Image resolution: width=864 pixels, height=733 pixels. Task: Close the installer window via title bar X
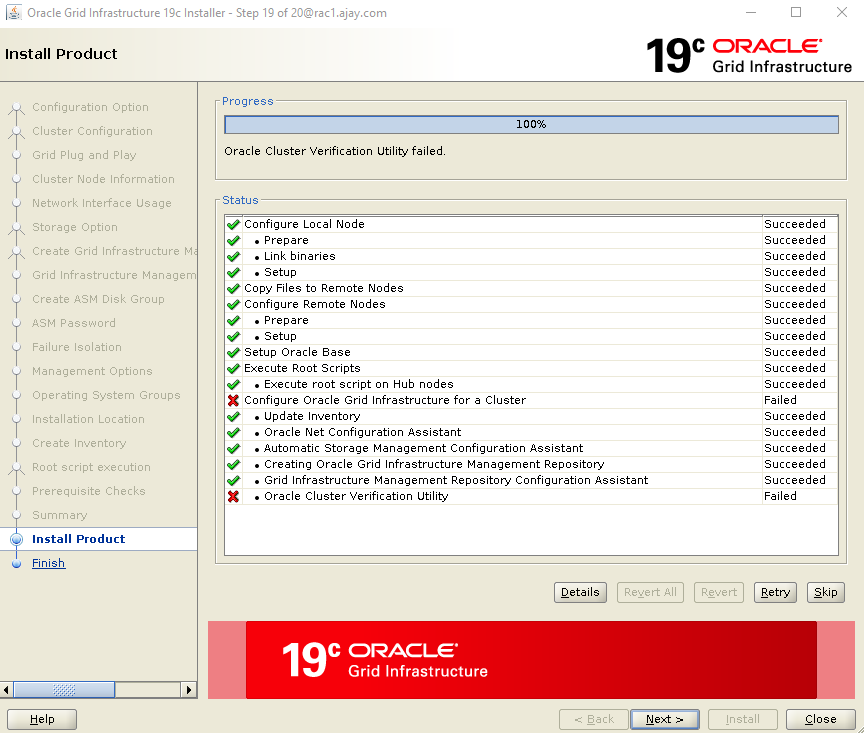click(841, 12)
